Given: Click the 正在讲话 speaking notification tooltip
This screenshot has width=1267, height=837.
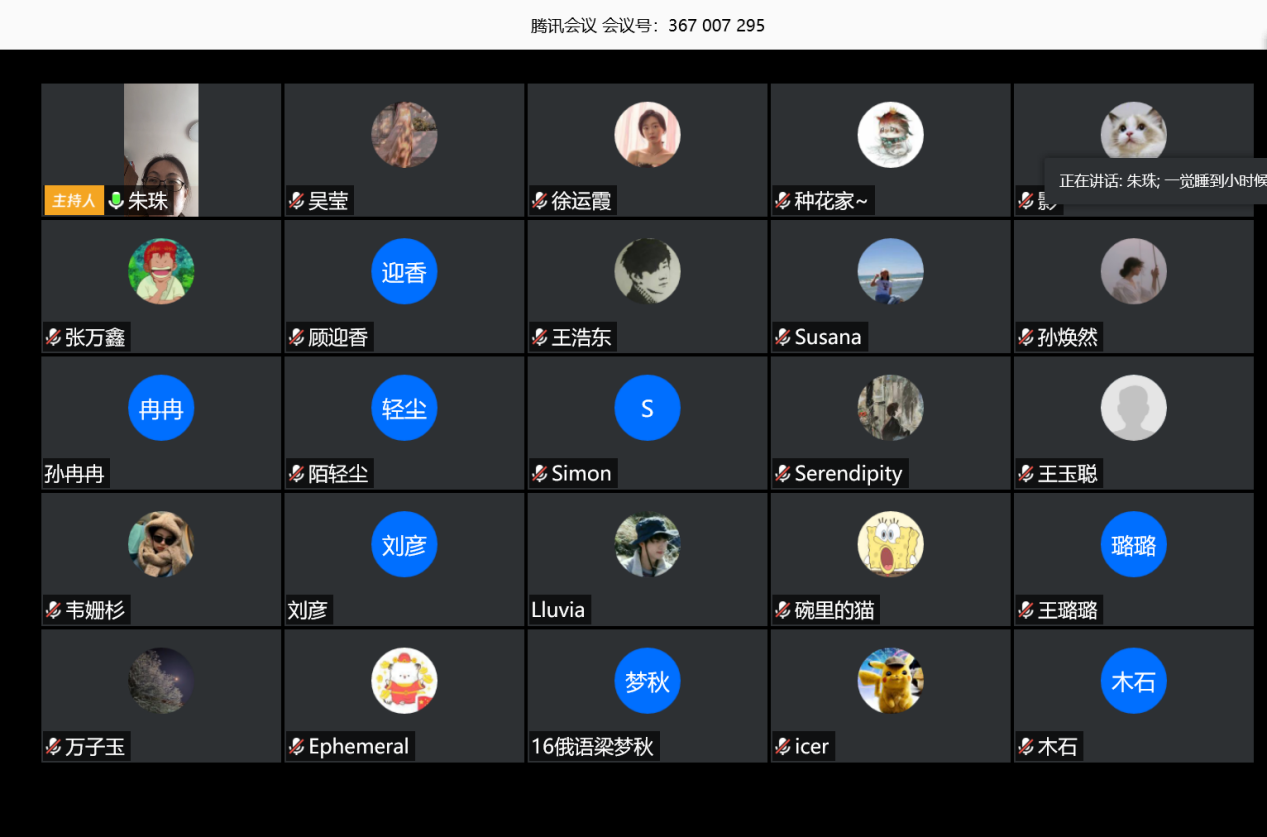Looking at the screenshot, I should (x=1156, y=181).
